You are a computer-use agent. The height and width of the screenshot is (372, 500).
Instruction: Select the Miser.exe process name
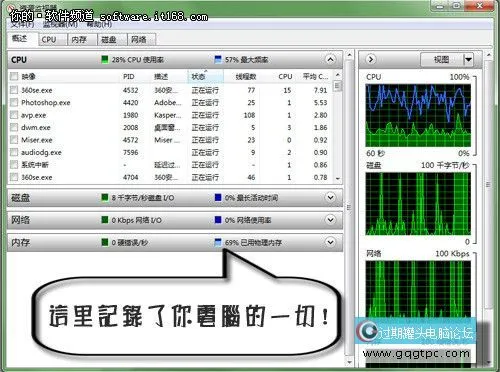(37, 140)
